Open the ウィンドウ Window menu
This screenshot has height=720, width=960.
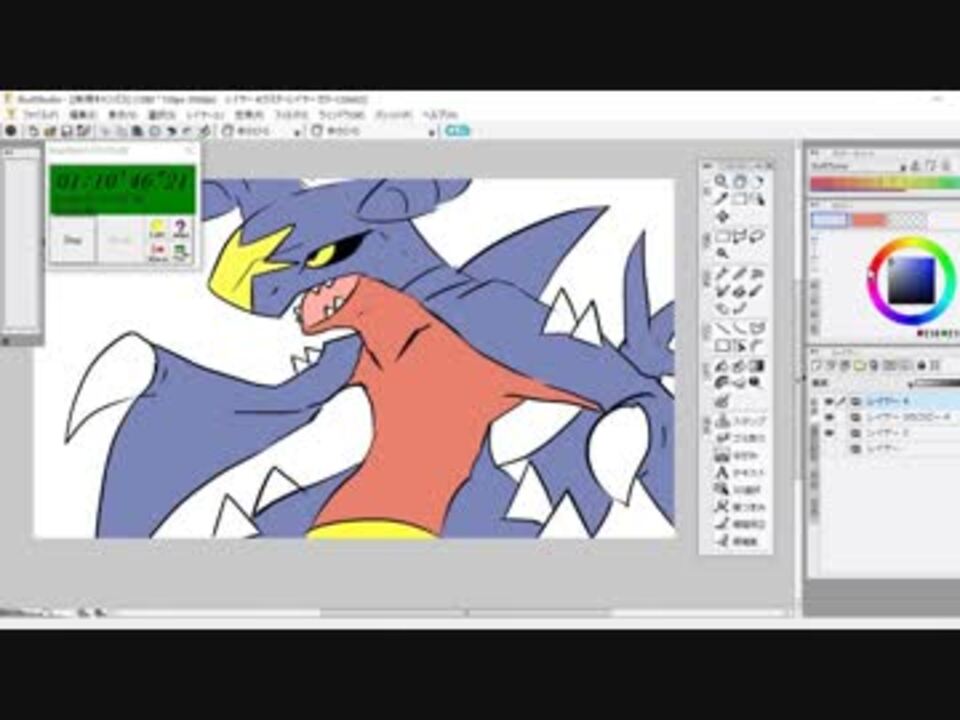click(340, 114)
